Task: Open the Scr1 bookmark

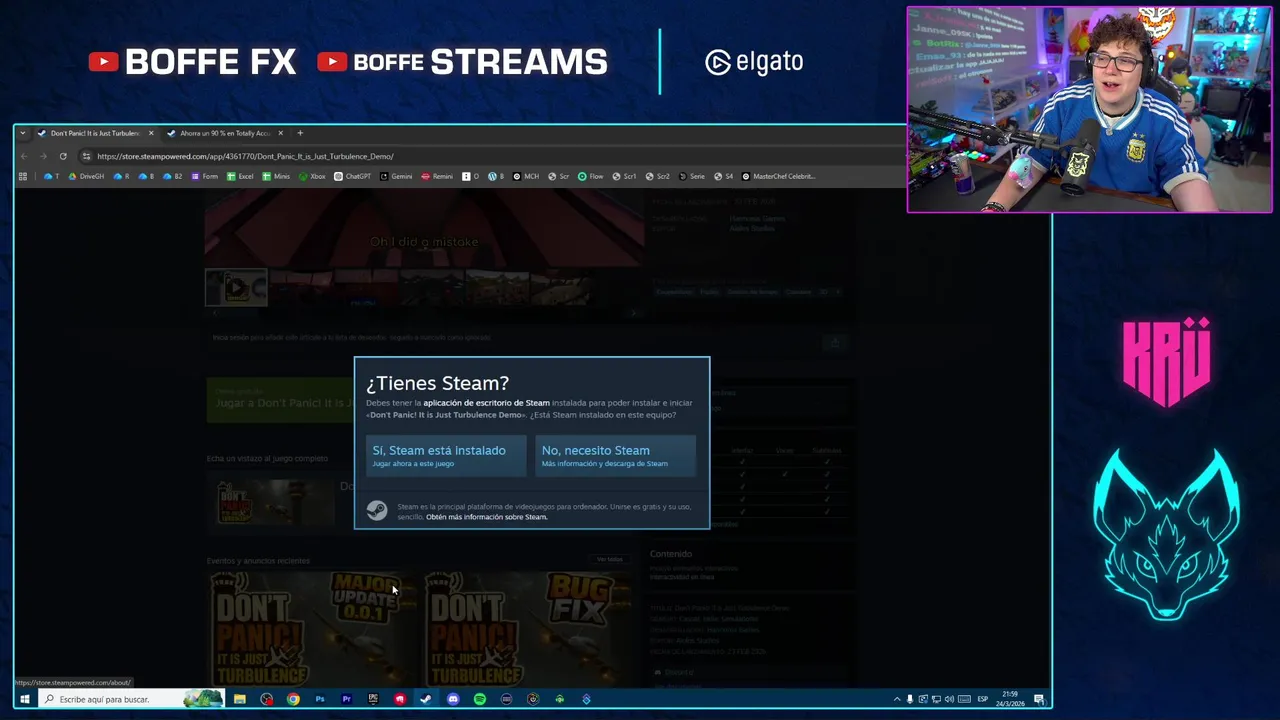Action: point(624,176)
